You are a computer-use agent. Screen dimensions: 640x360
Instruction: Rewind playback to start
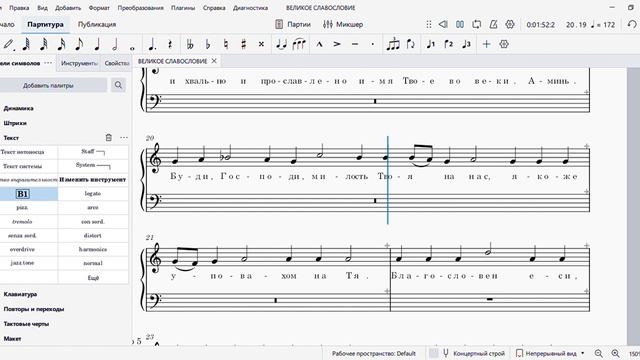443,24
